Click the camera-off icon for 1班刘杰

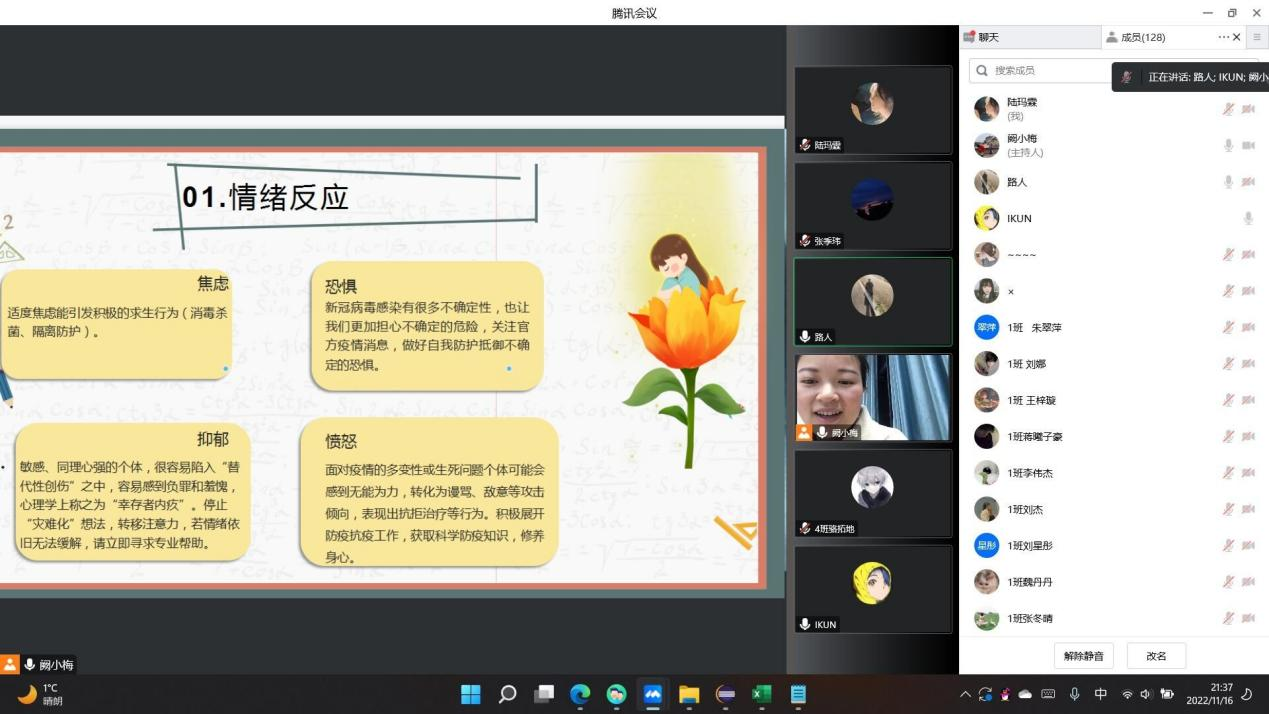1248,509
